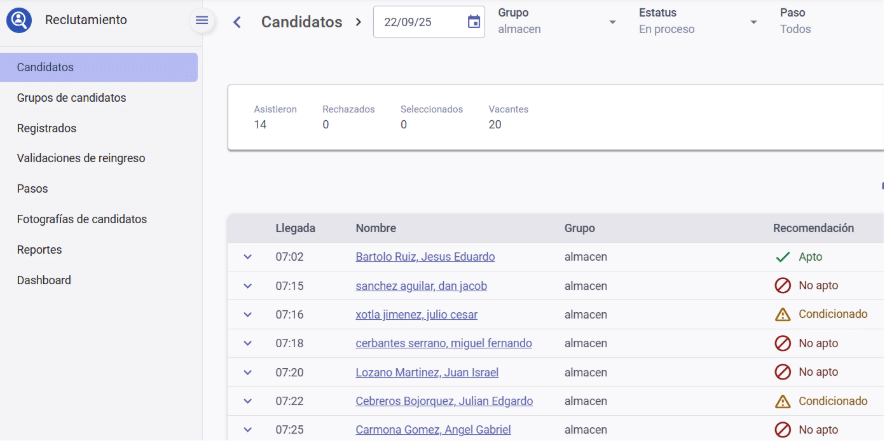Go to next day with right arrow

click(358, 22)
